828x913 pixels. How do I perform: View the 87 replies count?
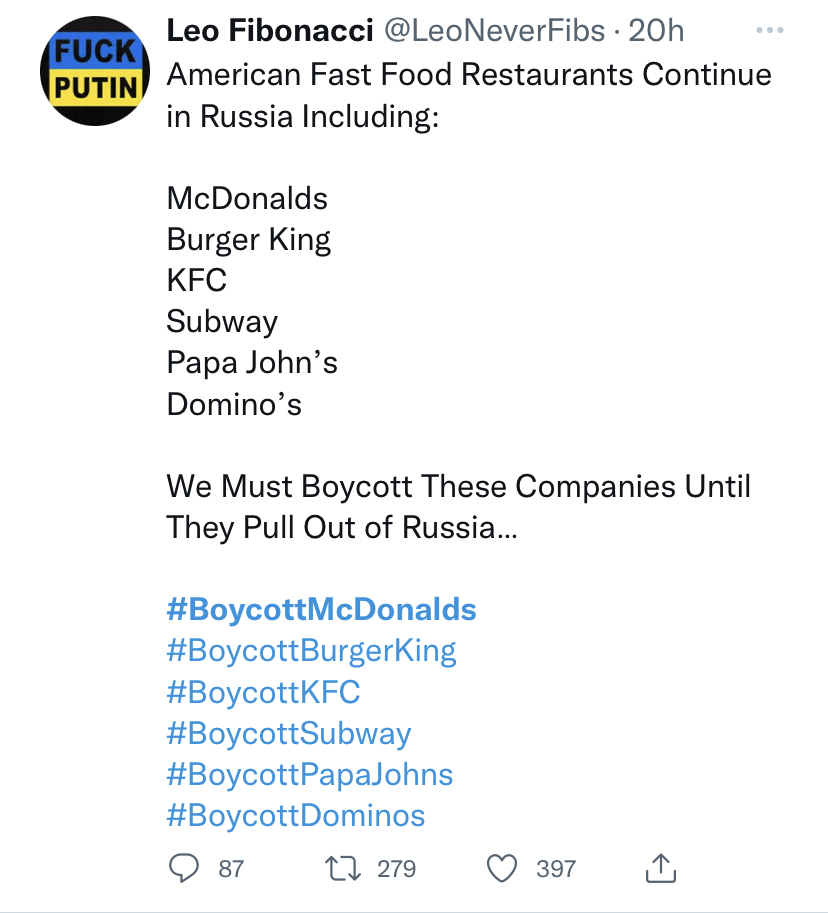231,869
